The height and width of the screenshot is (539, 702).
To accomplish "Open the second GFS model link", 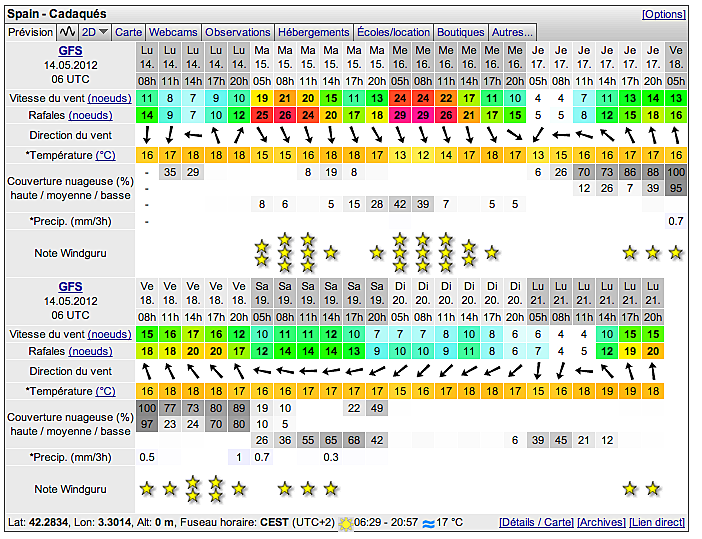I will 70,287.
